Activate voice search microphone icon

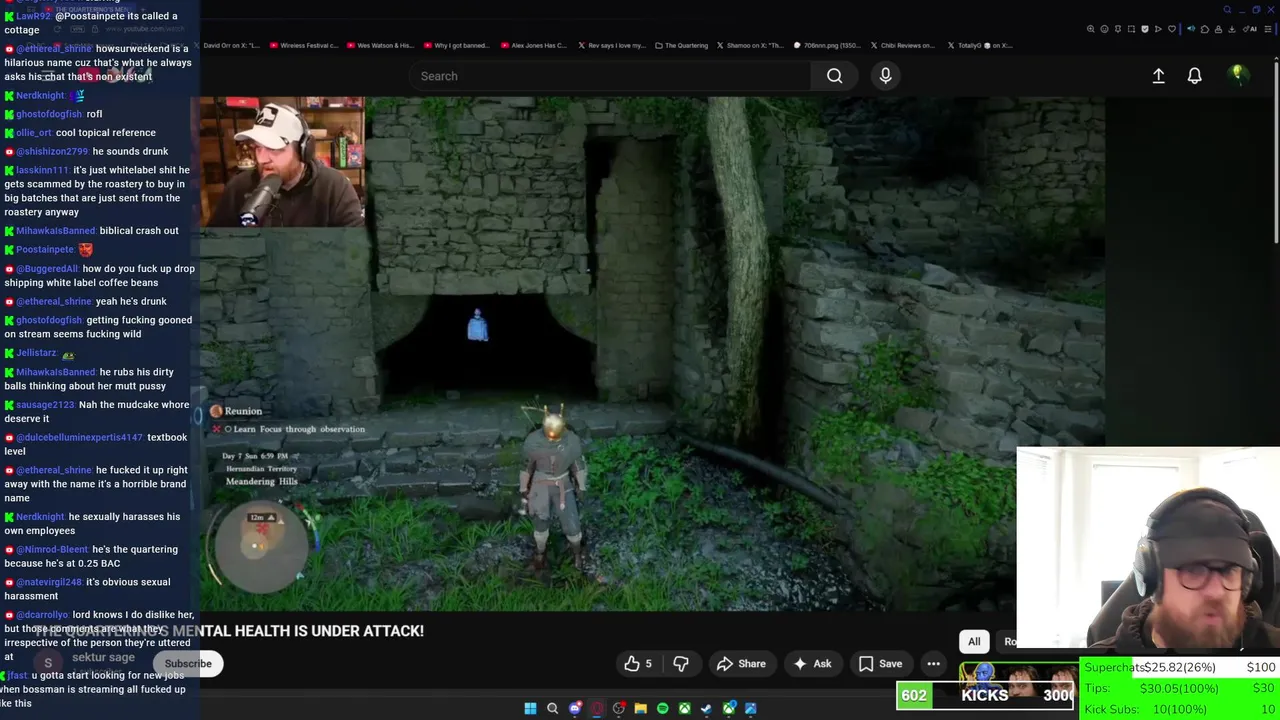click(x=885, y=76)
